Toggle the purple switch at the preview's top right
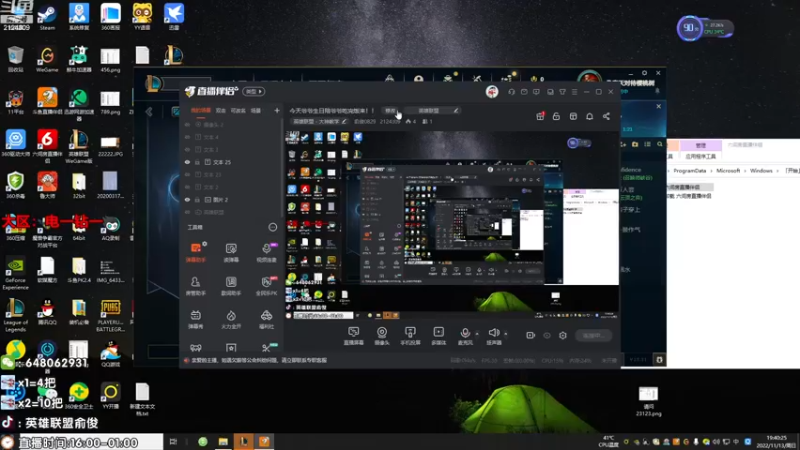The image size is (800, 450). tap(579, 143)
